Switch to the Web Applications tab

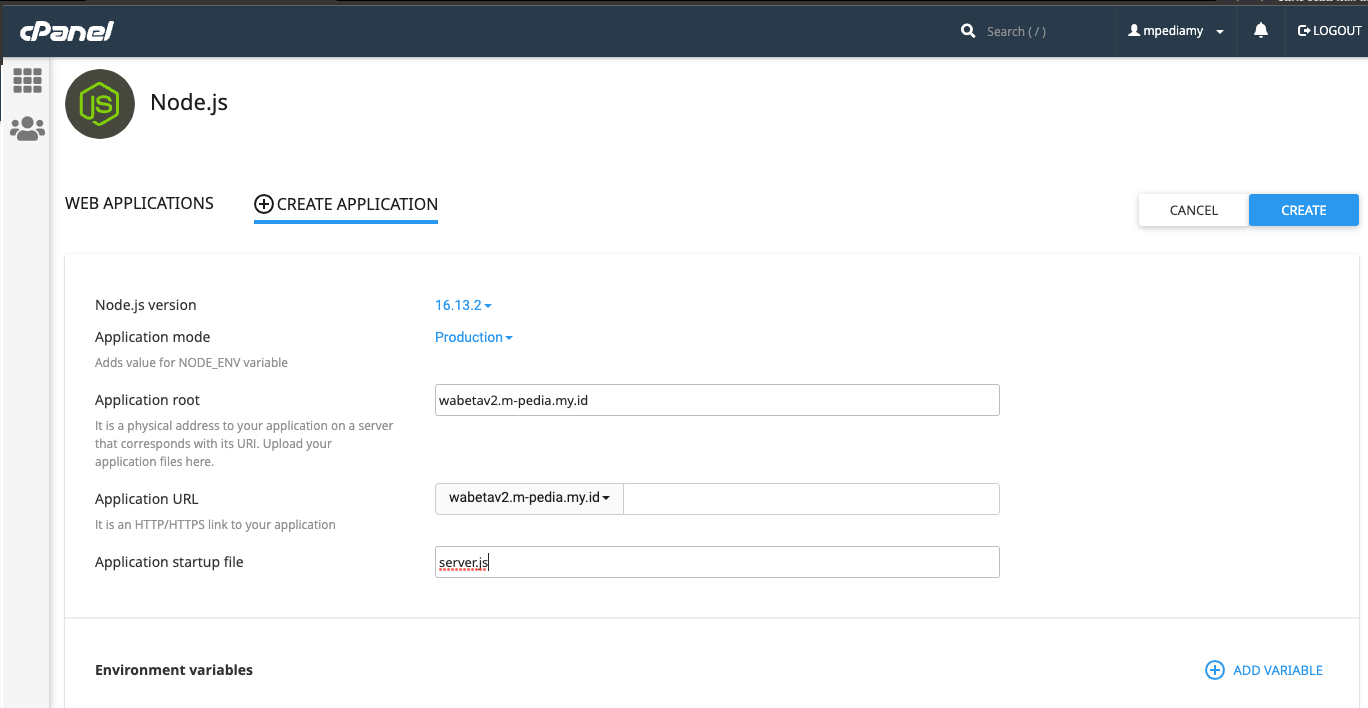pyautogui.click(x=139, y=203)
